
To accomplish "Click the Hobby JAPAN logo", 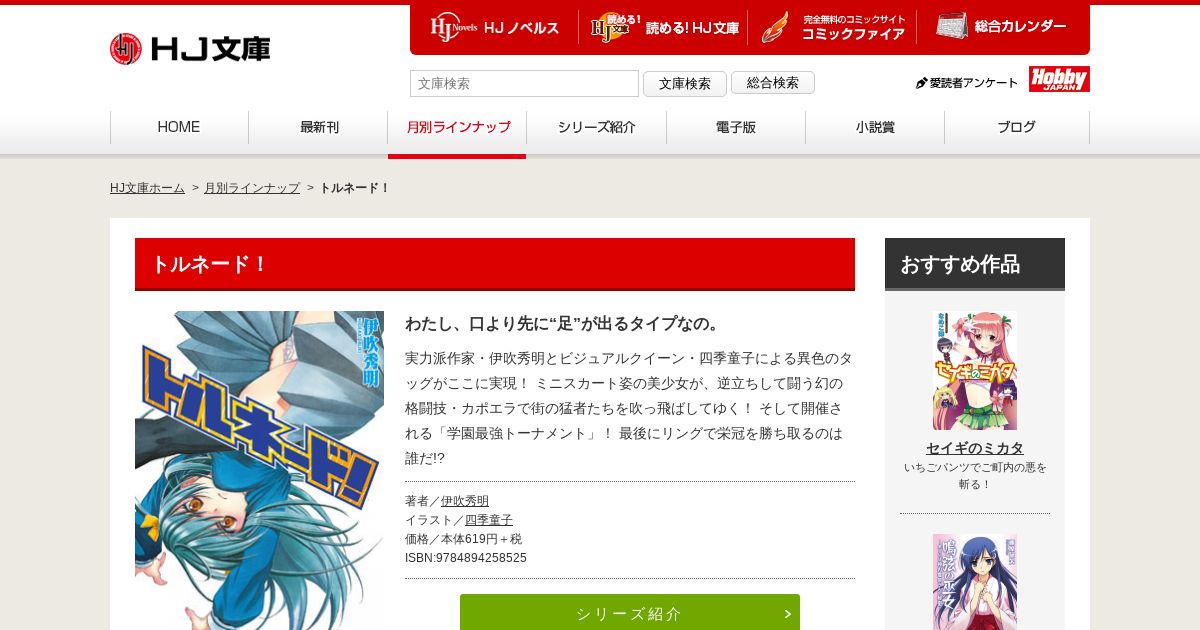I will point(1059,79).
